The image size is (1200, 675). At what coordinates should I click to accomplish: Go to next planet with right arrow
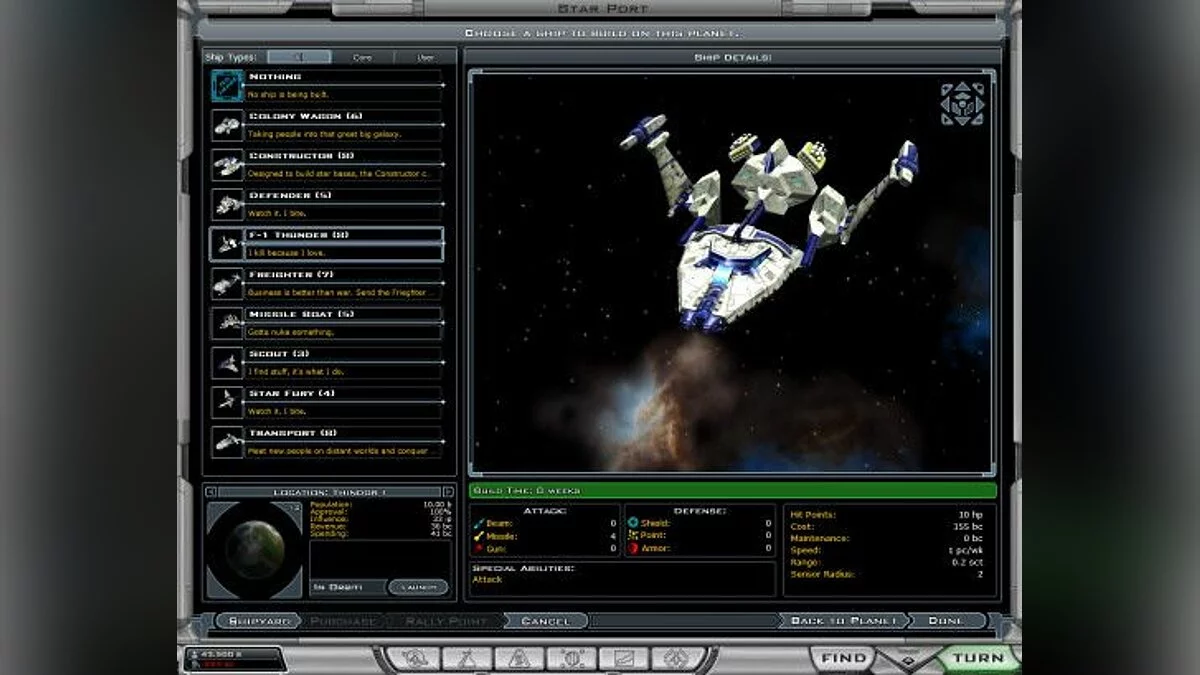(448, 492)
